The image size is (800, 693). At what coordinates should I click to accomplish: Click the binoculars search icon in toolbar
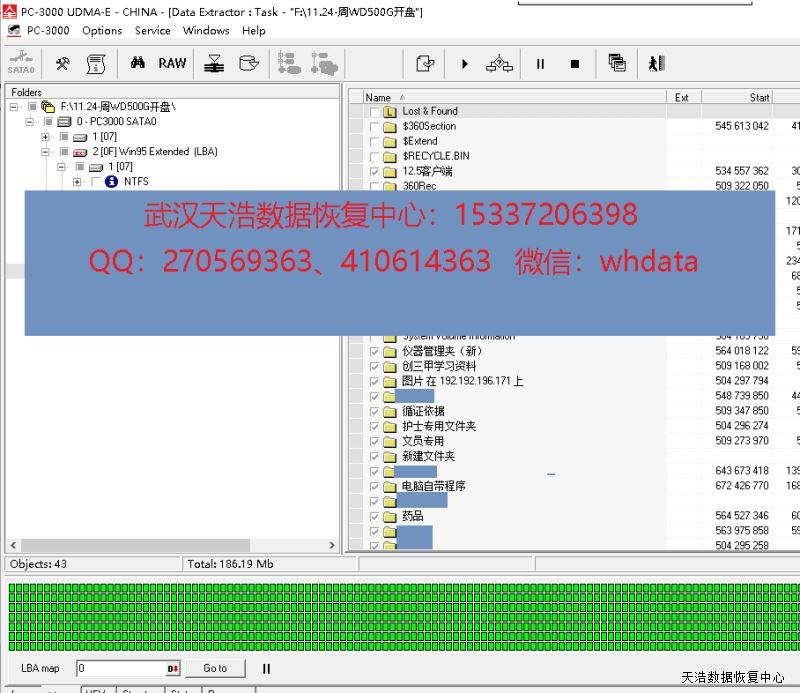[138, 63]
